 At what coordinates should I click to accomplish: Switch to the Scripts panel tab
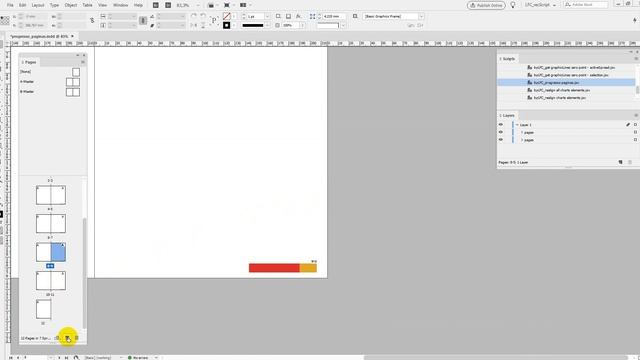pyautogui.click(x=508, y=59)
